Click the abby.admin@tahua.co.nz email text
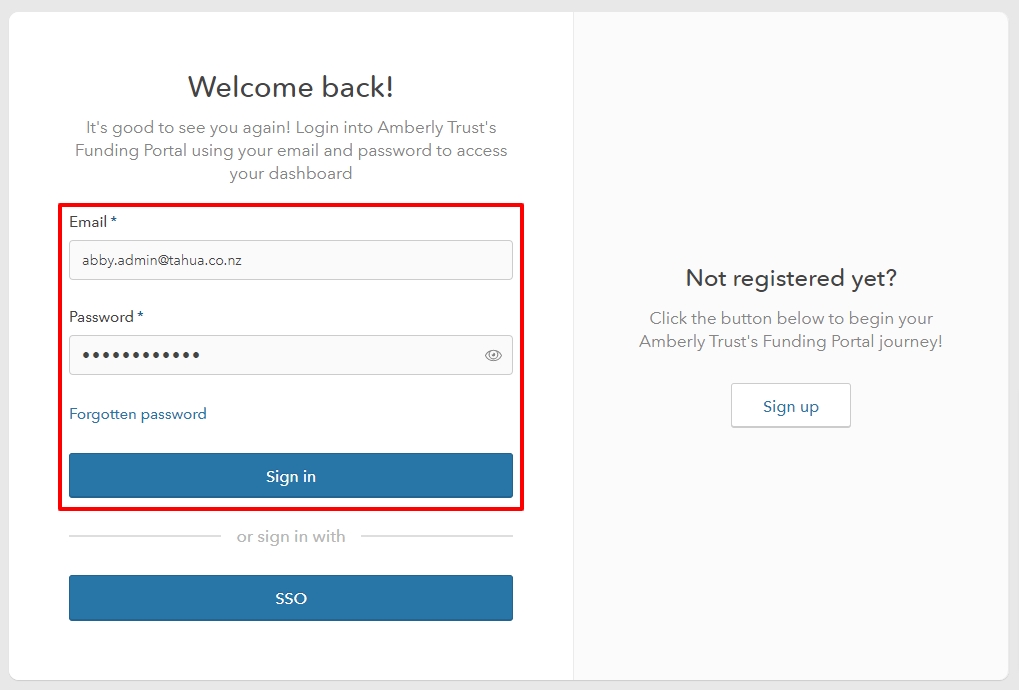 [162, 260]
